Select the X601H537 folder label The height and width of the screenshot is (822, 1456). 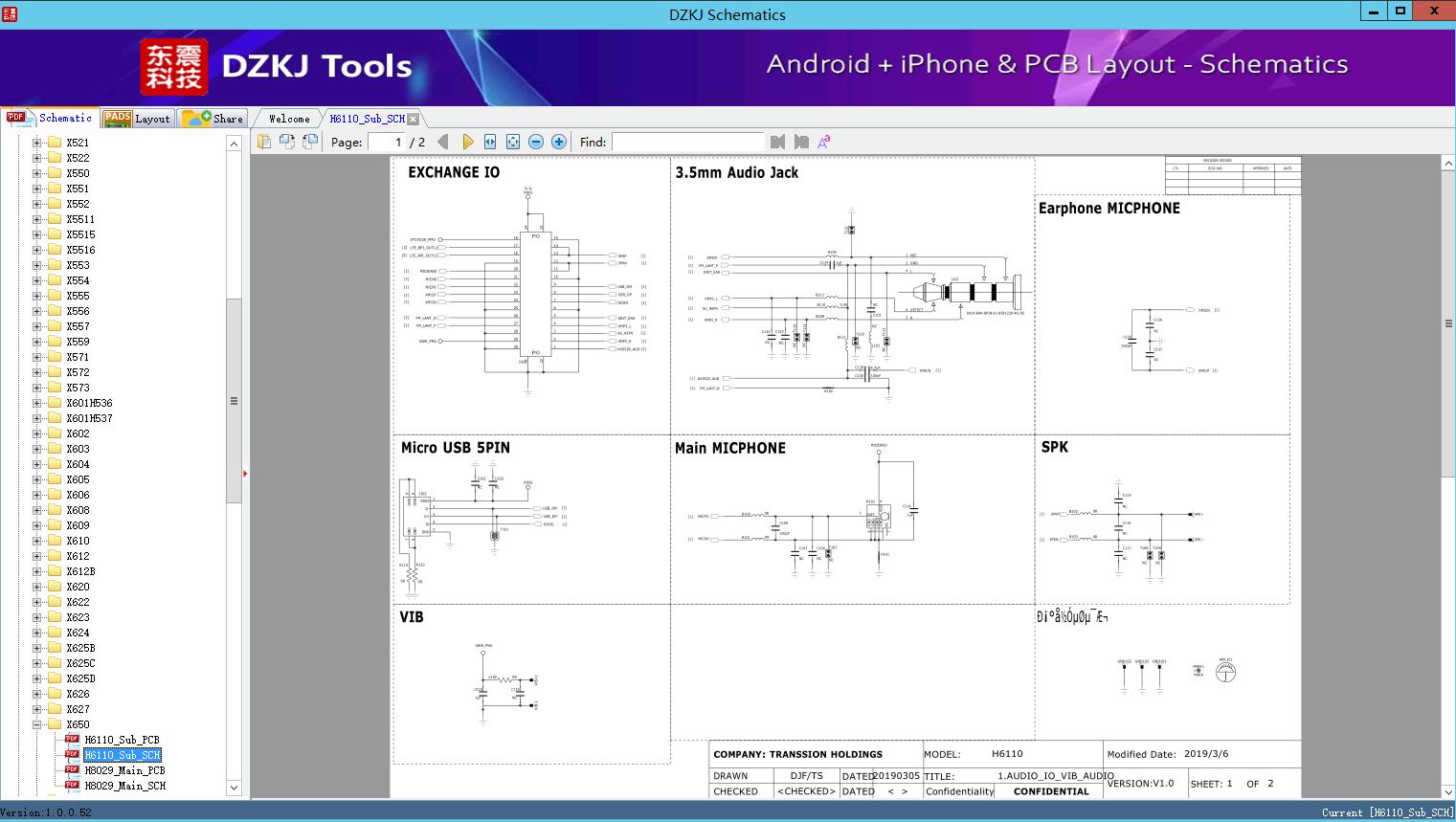pyautogui.click(x=89, y=418)
